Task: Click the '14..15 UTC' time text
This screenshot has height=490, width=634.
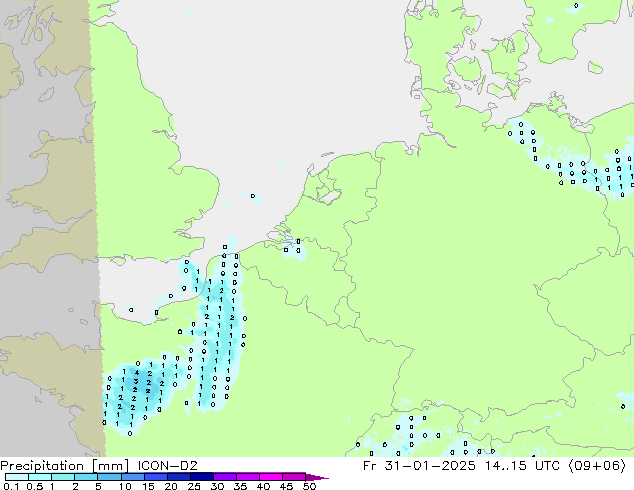Action: click(x=523, y=465)
